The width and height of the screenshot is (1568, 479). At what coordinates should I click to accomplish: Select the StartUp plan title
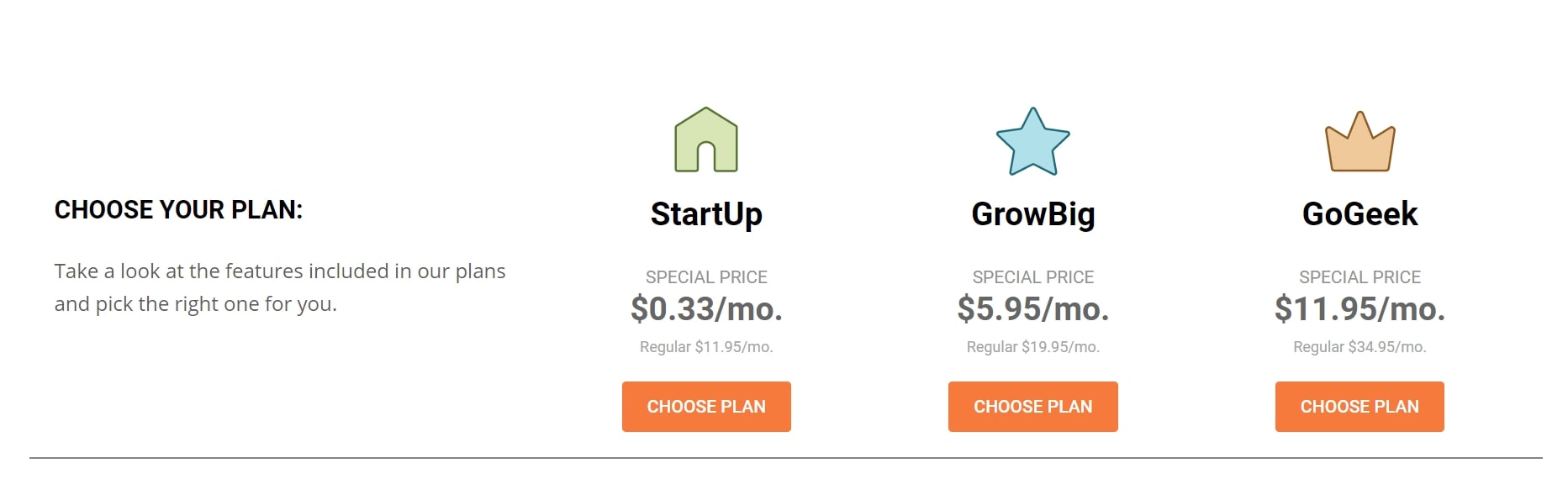[706, 214]
